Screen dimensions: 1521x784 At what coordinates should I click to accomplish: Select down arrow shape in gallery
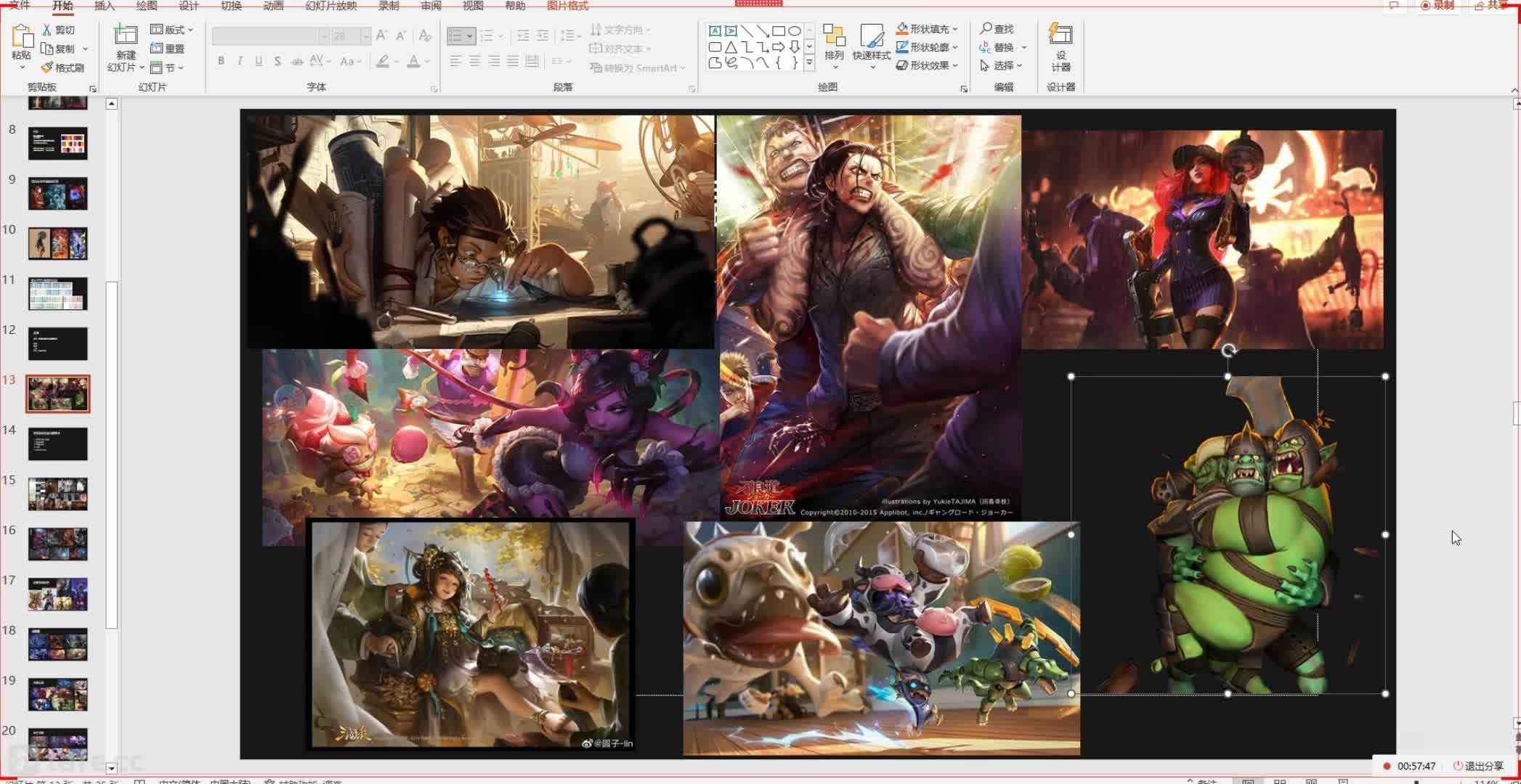(795, 46)
